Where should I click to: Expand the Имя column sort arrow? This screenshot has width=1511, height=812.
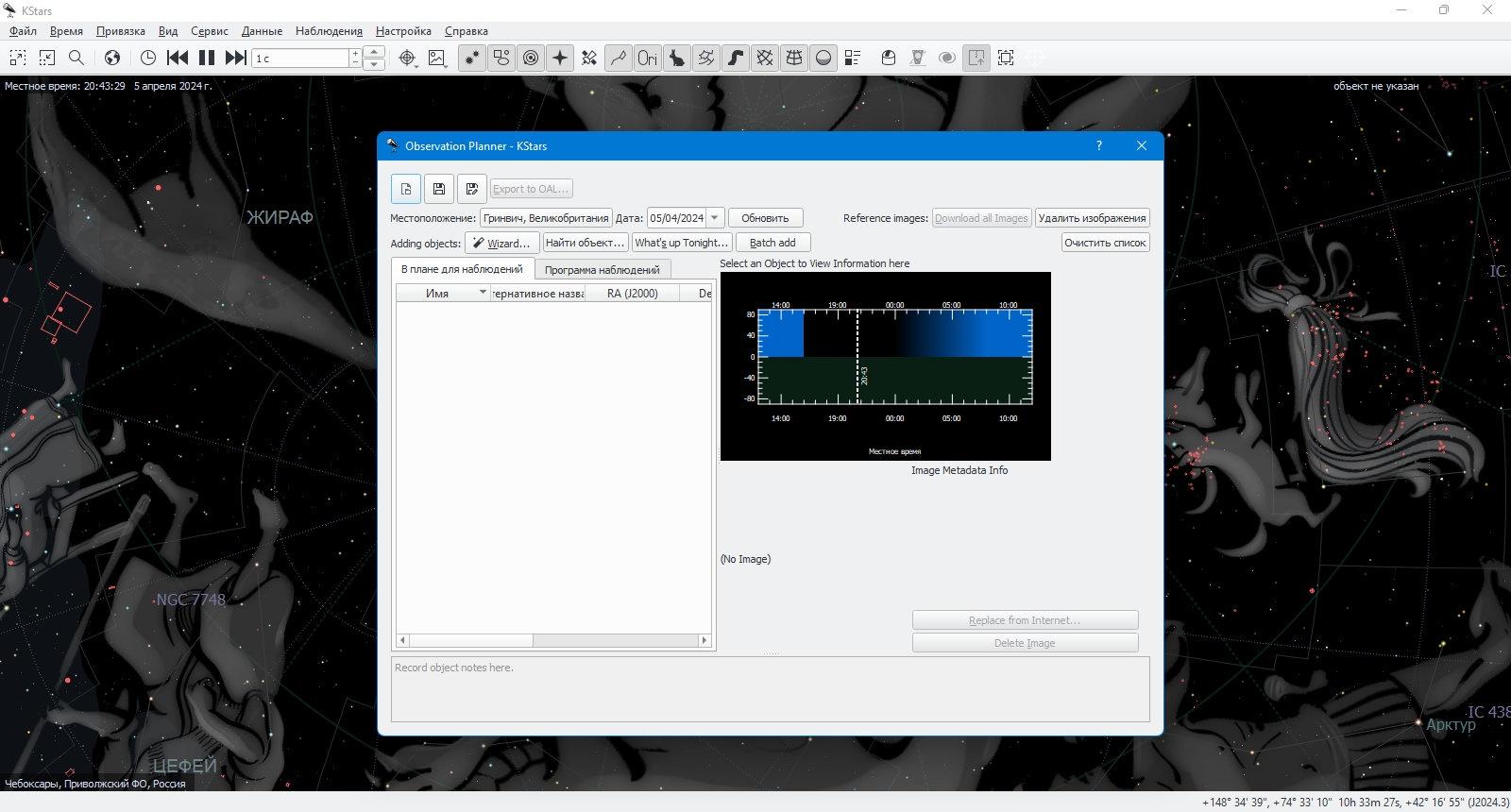click(483, 293)
